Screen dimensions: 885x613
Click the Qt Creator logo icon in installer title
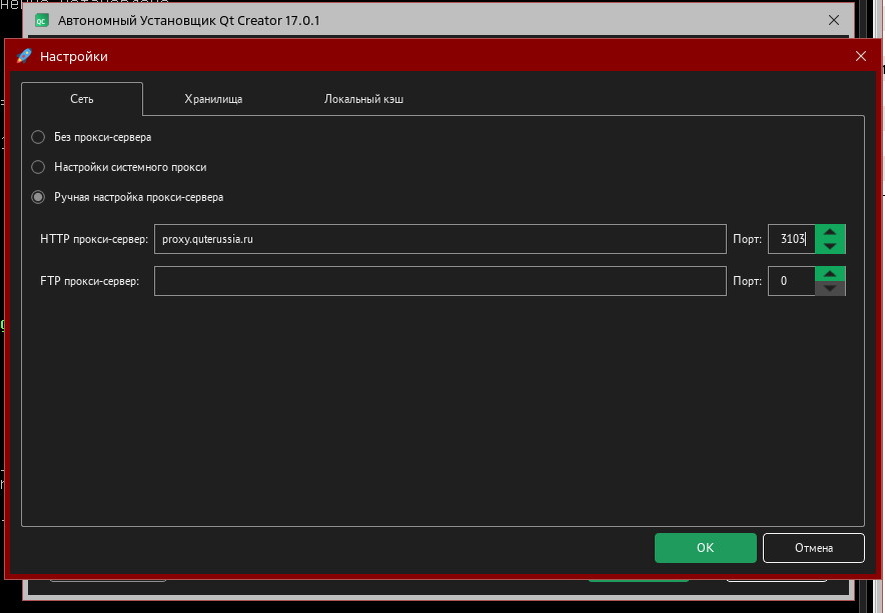coord(41,21)
